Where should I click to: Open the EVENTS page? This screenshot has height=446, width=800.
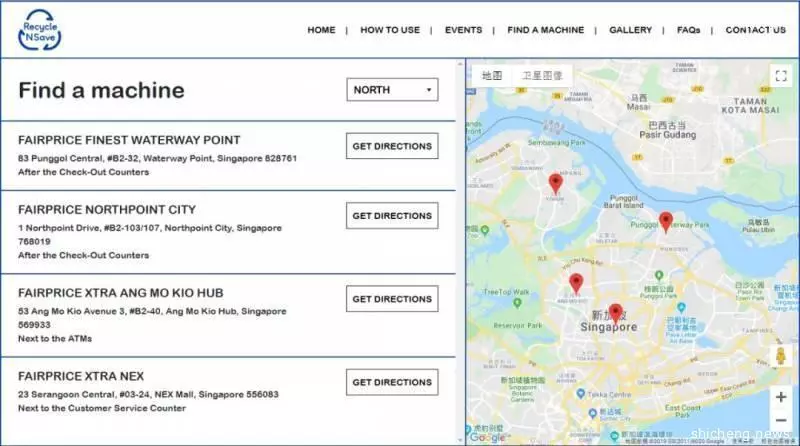pyautogui.click(x=463, y=30)
